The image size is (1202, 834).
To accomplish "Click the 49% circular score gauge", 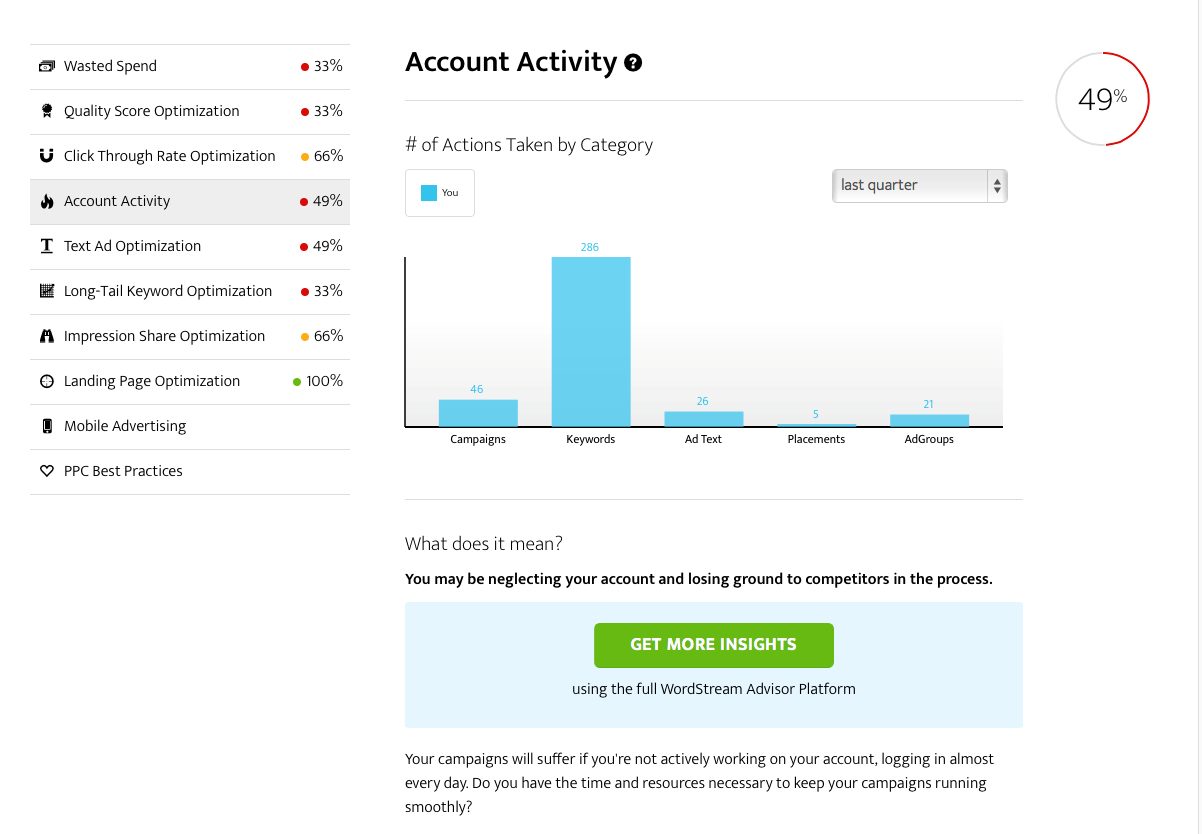I will click(x=1103, y=99).
